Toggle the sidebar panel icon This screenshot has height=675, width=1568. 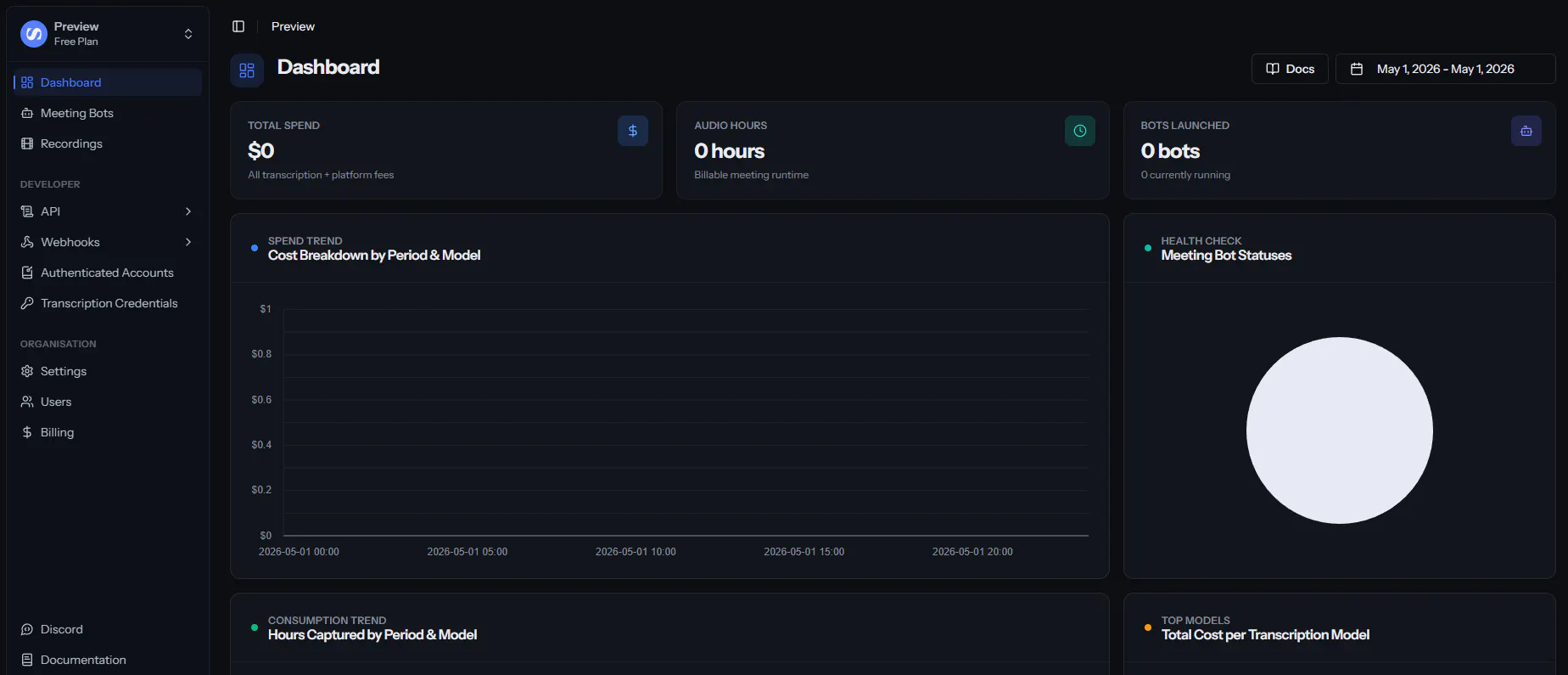click(238, 26)
